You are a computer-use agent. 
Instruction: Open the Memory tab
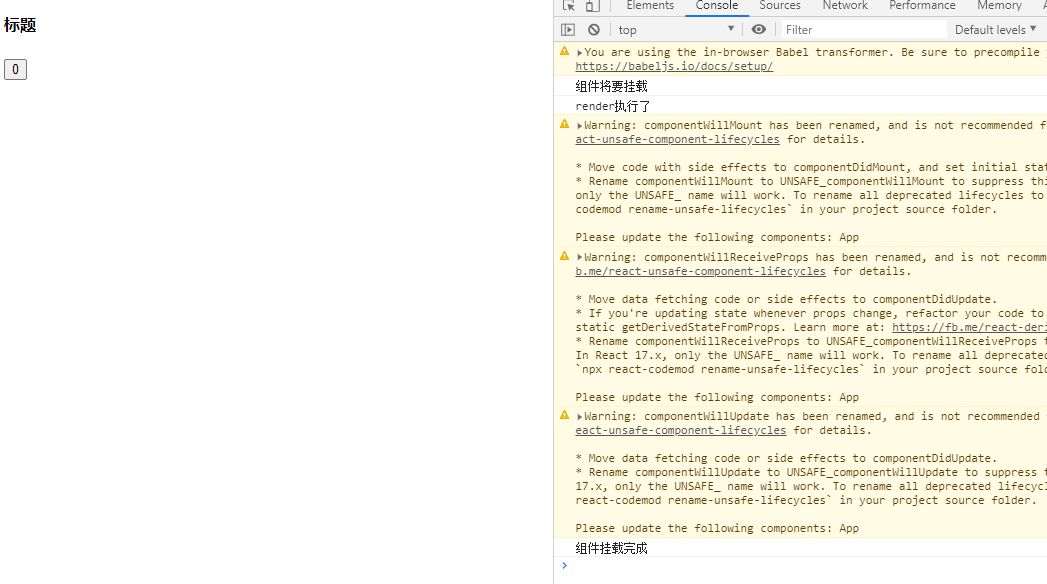click(999, 5)
